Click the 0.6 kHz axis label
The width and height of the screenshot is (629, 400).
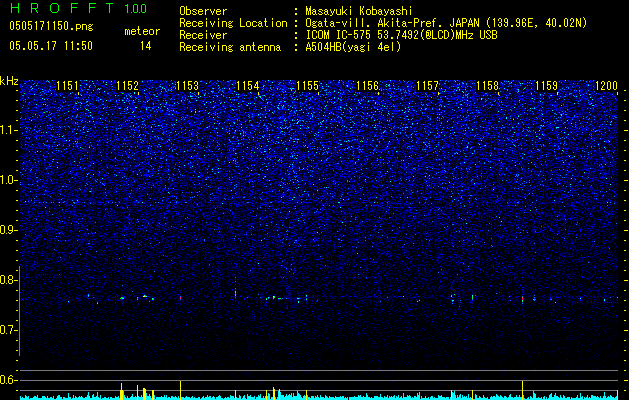[x=9, y=380]
